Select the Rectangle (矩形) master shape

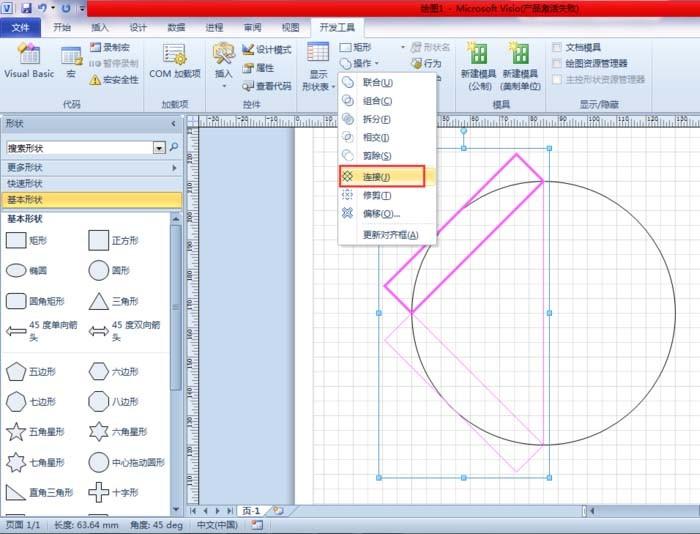(26, 240)
